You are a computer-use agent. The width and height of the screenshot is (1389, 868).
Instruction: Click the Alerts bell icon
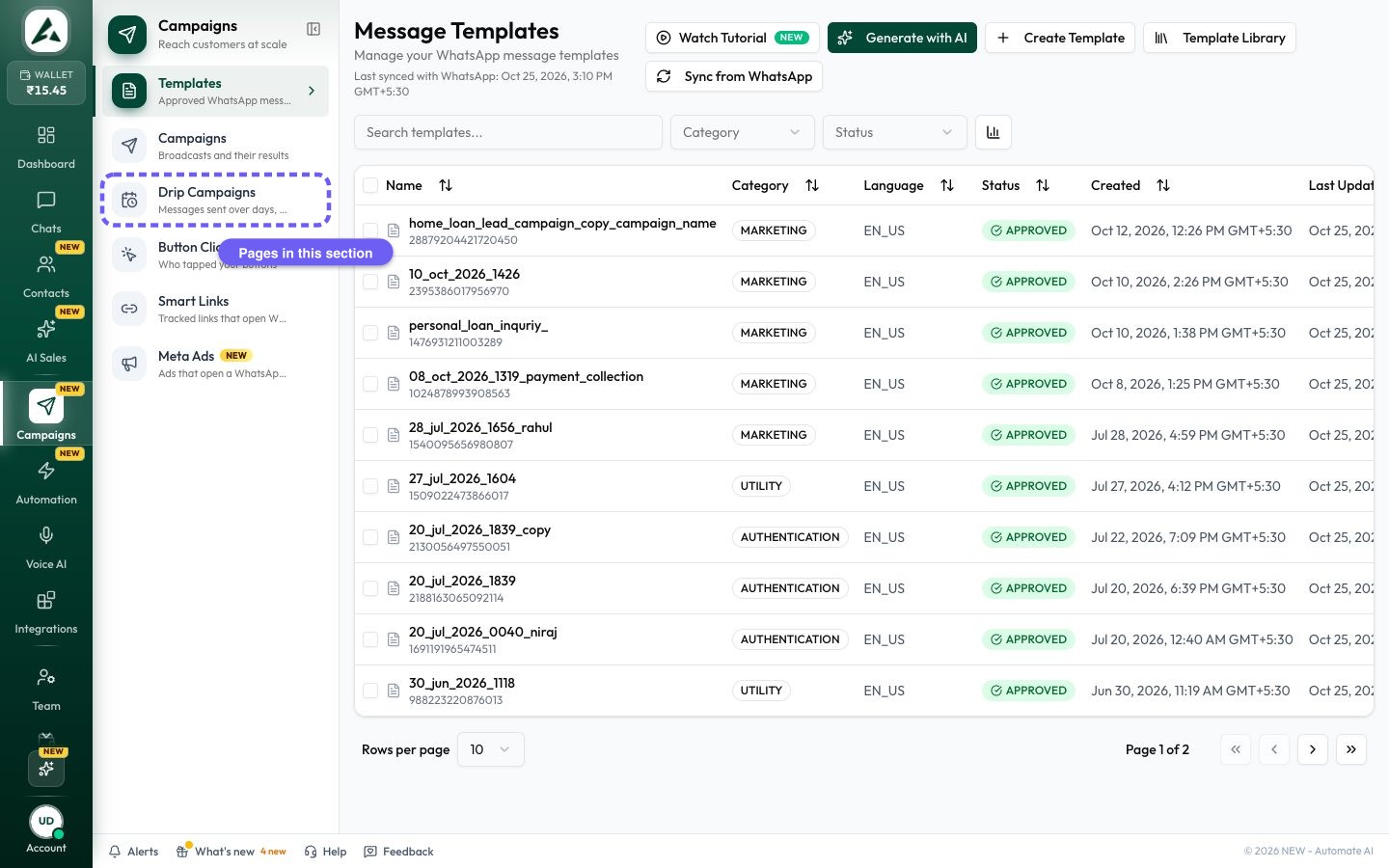115,852
